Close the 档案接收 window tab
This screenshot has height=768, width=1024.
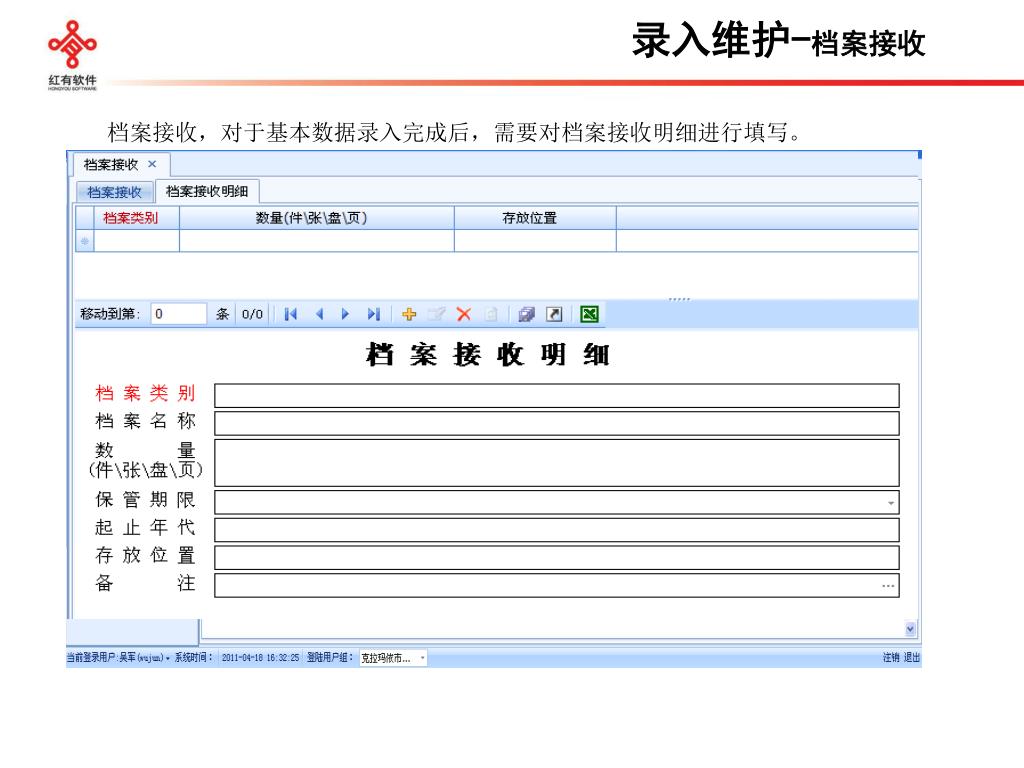click(x=152, y=164)
